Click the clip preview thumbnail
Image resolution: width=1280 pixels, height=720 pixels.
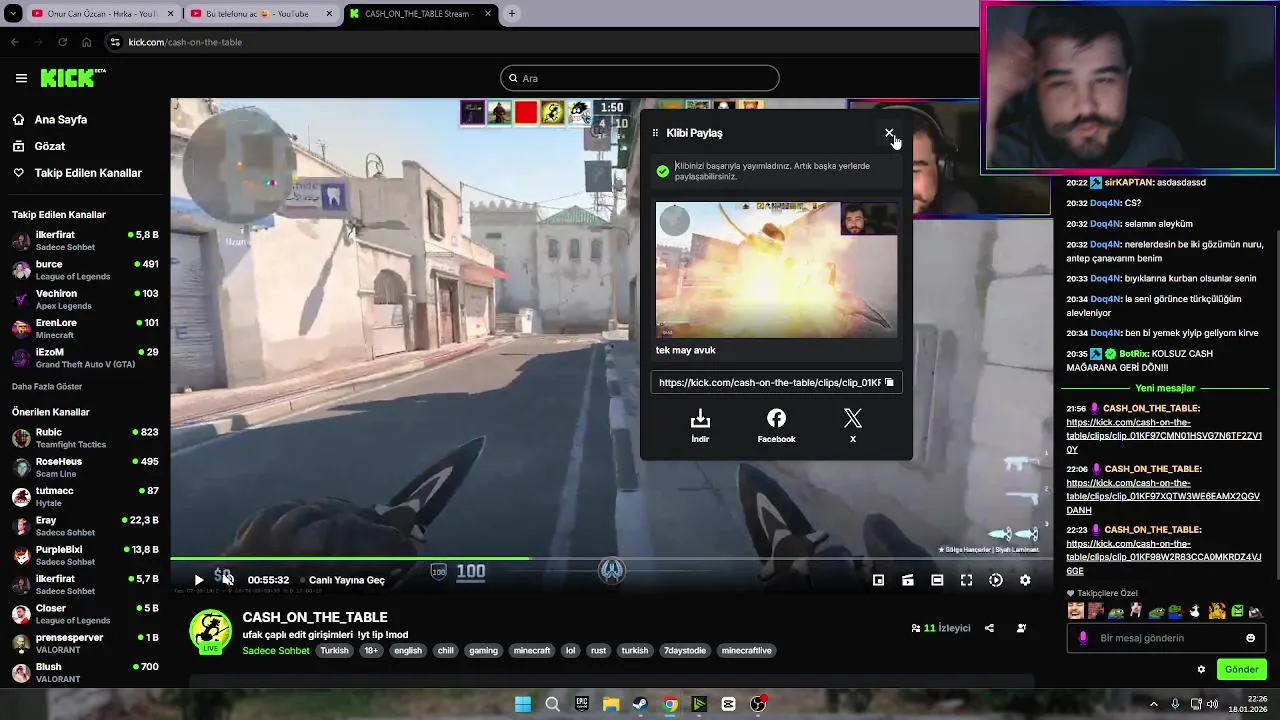(776, 270)
